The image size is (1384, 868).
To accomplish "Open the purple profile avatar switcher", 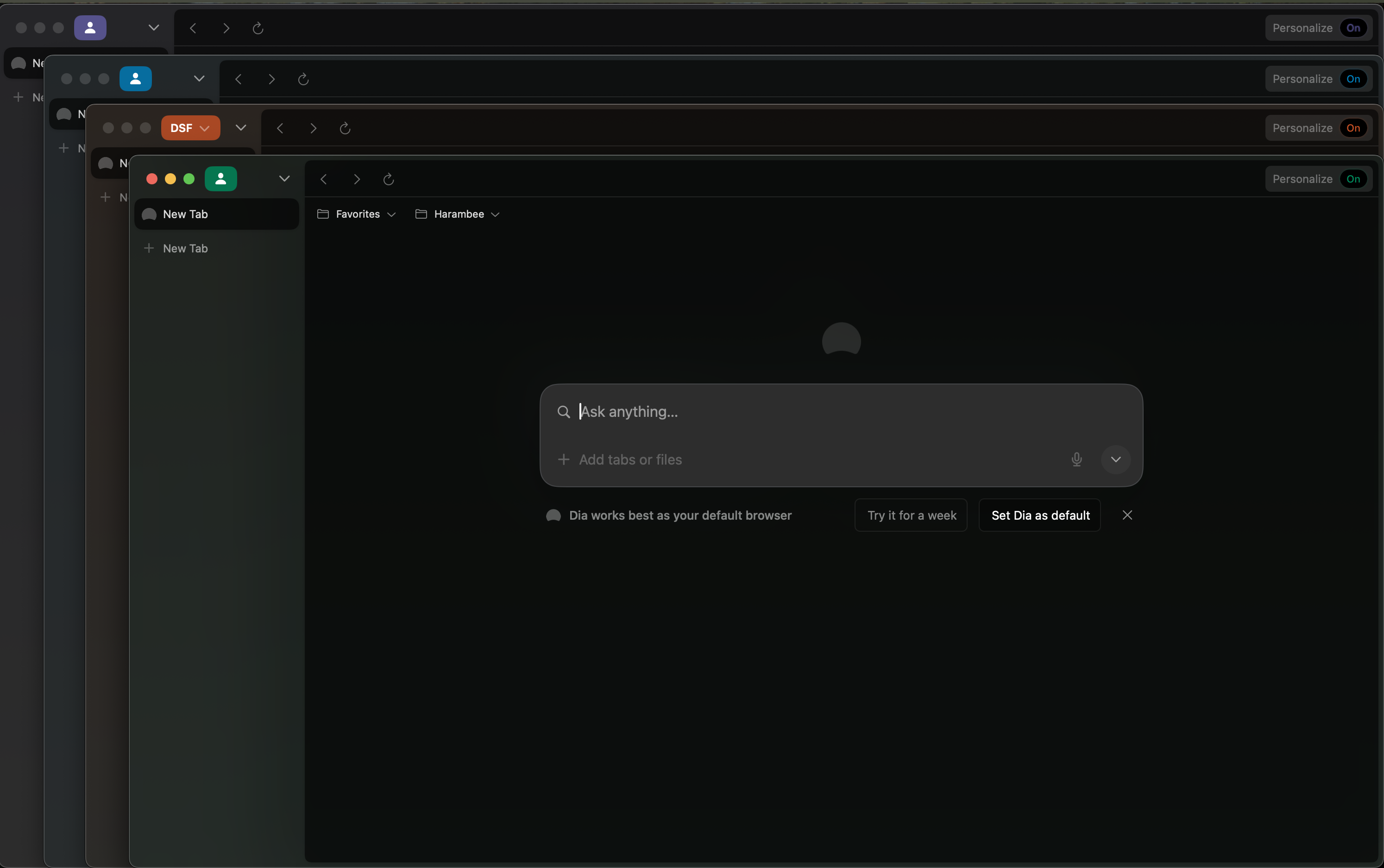I will [x=90, y=27].
